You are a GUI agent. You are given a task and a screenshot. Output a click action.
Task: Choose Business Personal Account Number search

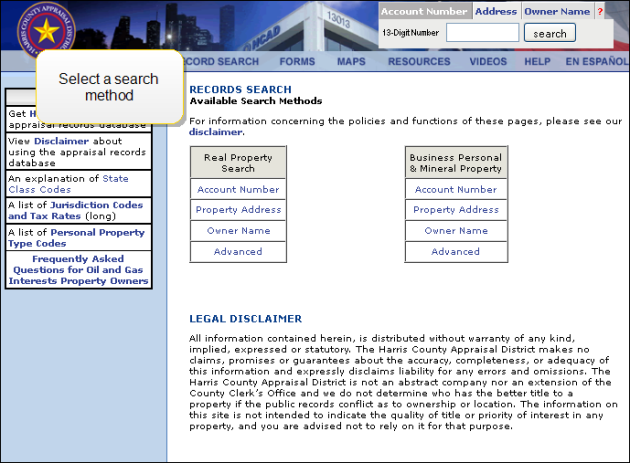tap(456, 189)
